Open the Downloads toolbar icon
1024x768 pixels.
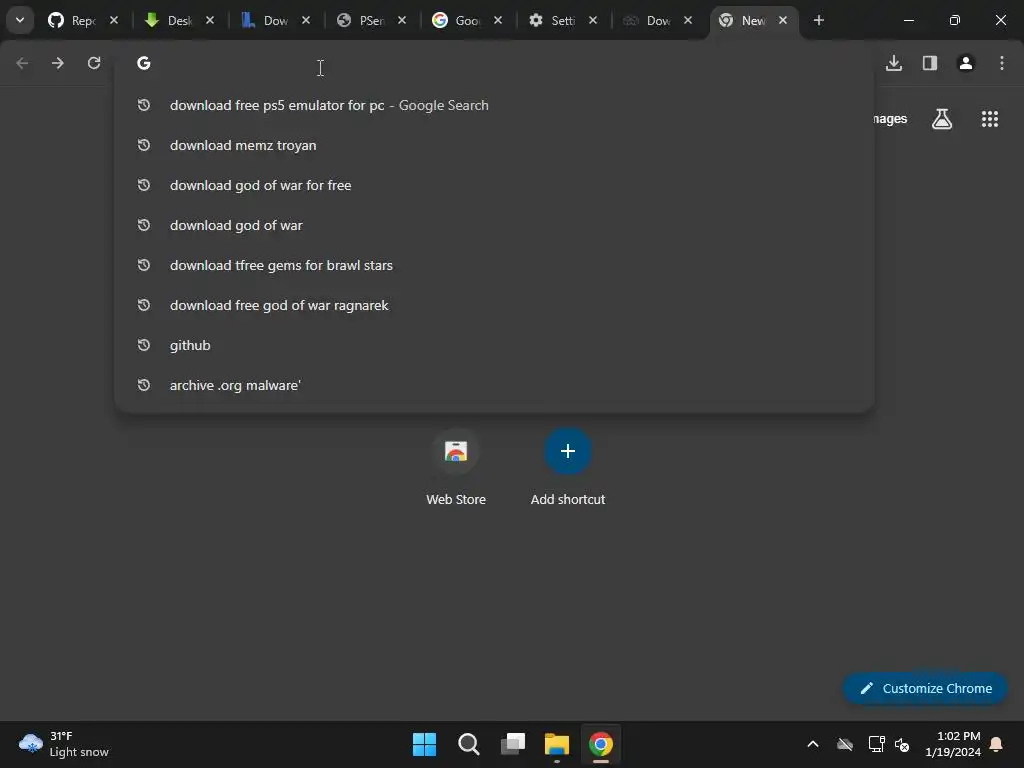pos(894,63)
